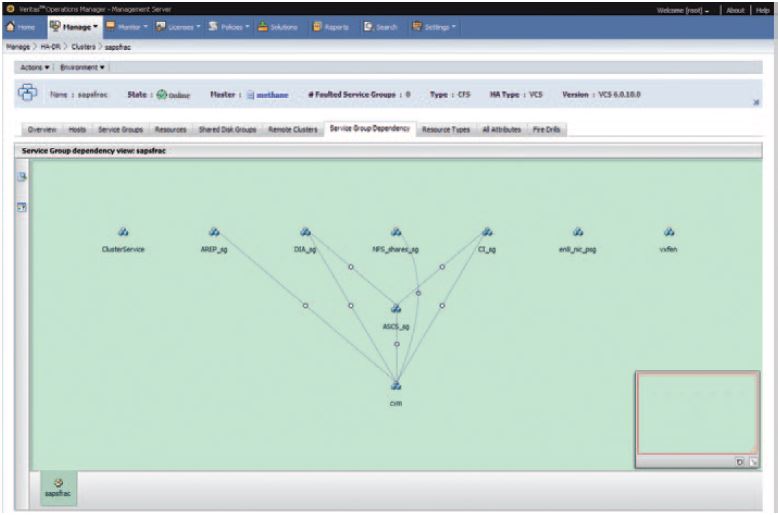Switch to the Overview tab
Viewport: 778px width, 515px height.
pos(42,129)
